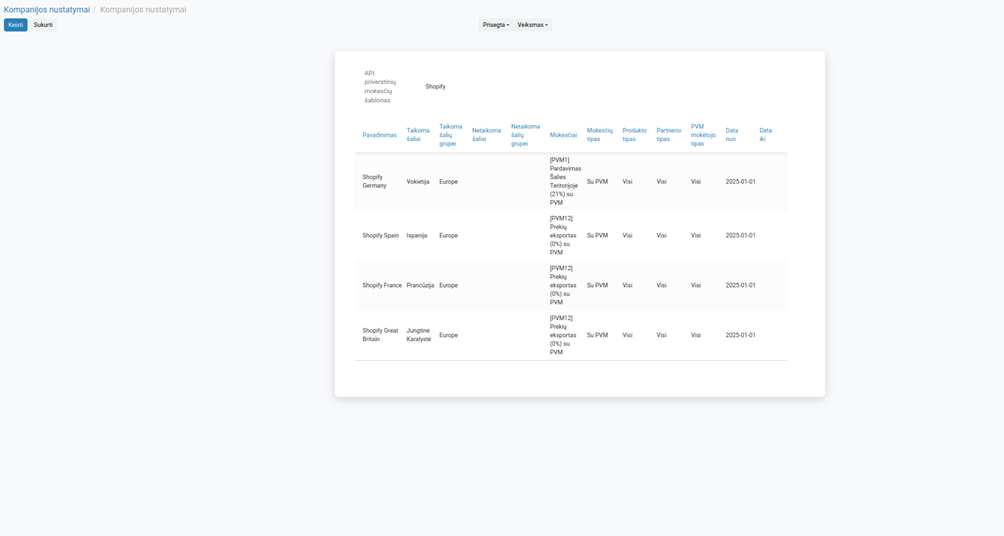This screenshot has width=1004, height=536.
Task: Click Europe in Shopify France row
Action: coord(448,286)
